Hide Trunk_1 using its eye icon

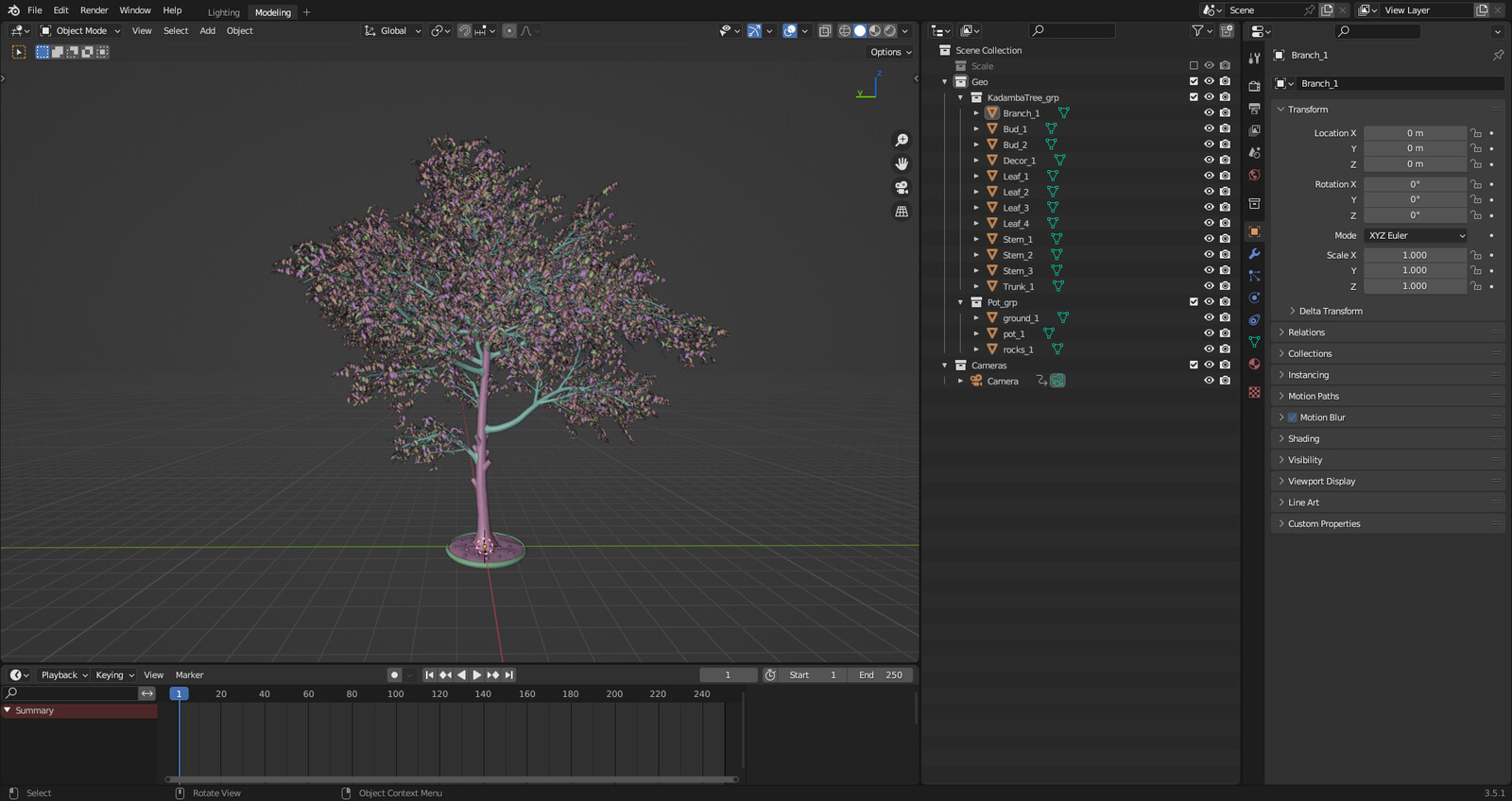point(1209,286)
